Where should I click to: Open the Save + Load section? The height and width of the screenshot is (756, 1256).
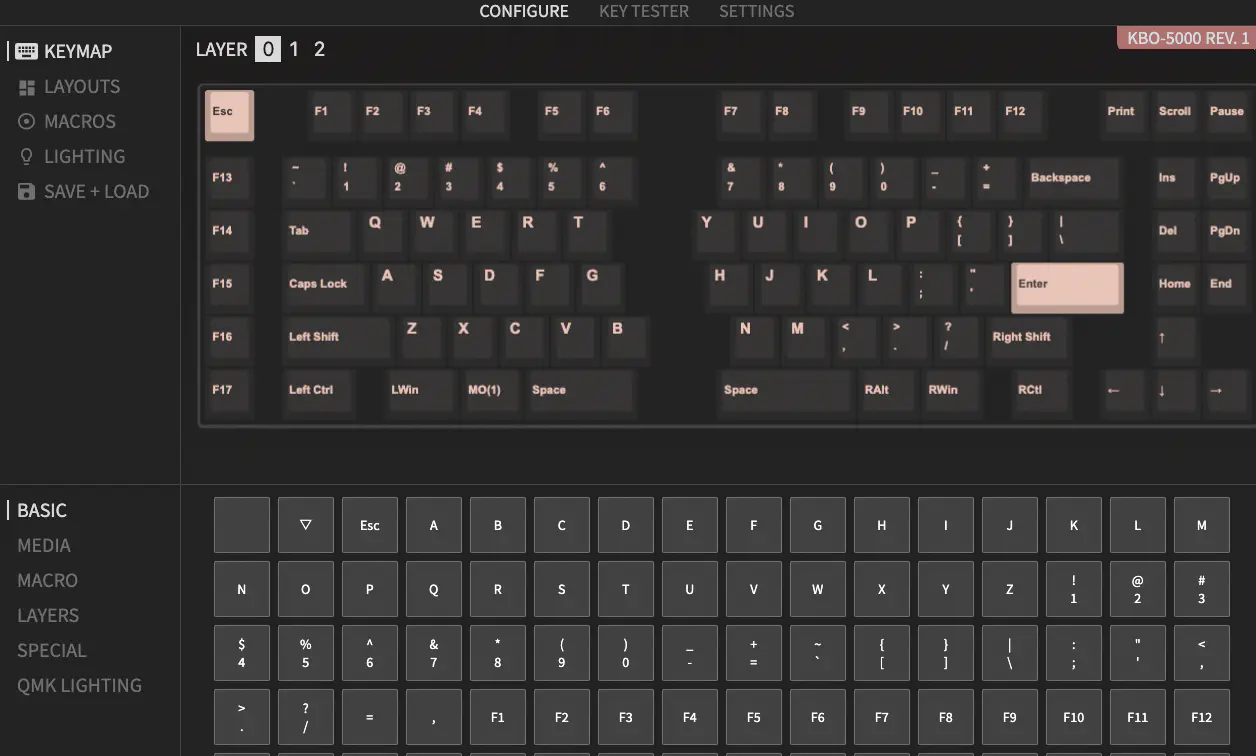(96, 192)
